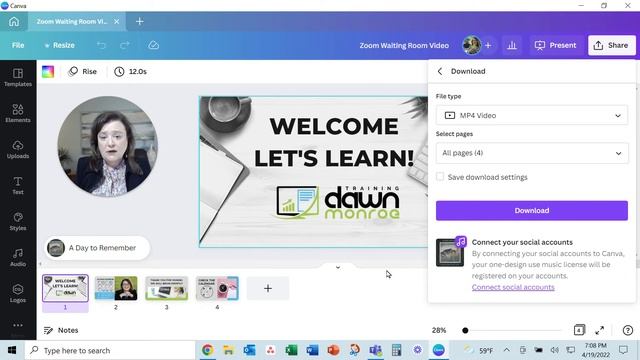Show hidden system tray icons
Image resolution: width=640 pixels, height=360 pixels.
507,350
